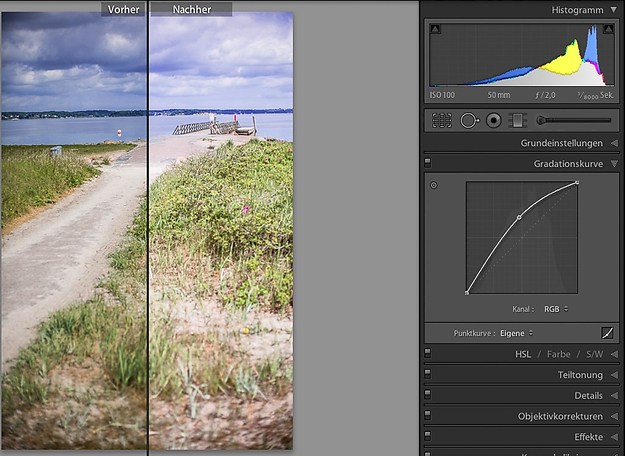Viewport: 625px width, 456px height.
Task: Disable the Teiltonung panel switch
Action: tap(428, 374)
